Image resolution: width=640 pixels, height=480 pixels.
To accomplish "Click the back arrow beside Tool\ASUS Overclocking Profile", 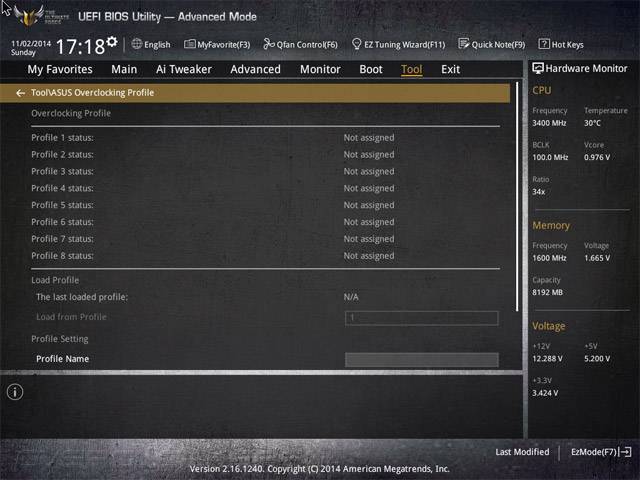I will pyautogui.click(x=20, y=93).
